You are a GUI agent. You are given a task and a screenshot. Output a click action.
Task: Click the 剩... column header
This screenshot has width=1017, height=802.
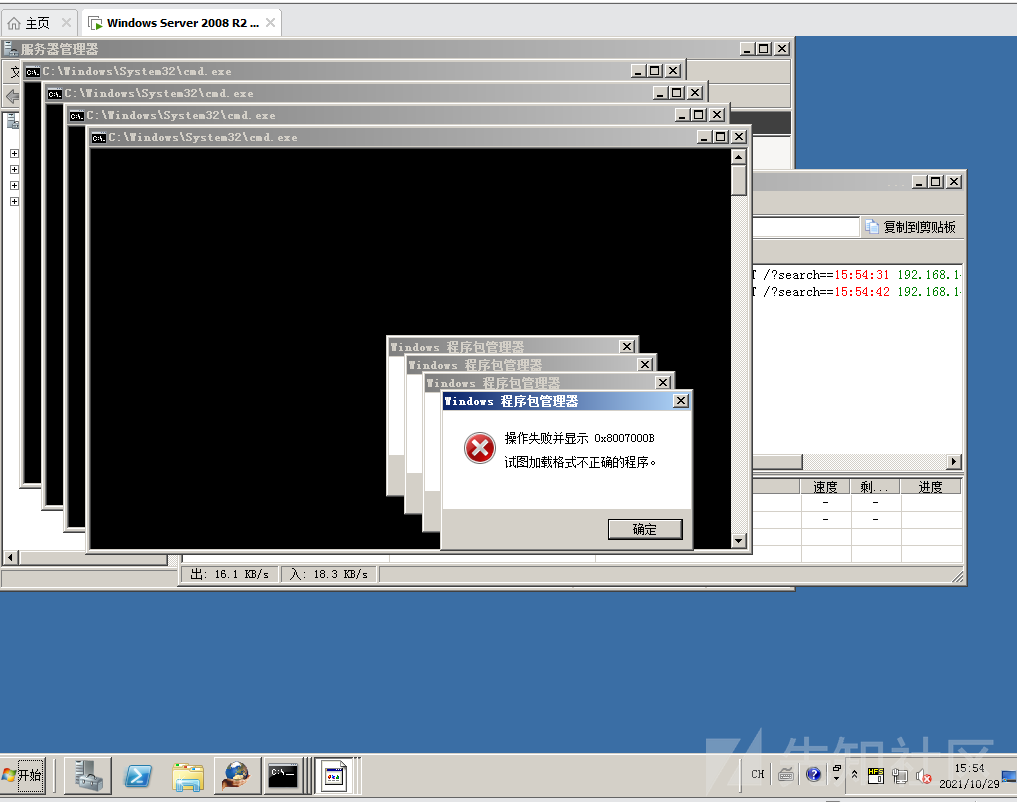874,486
